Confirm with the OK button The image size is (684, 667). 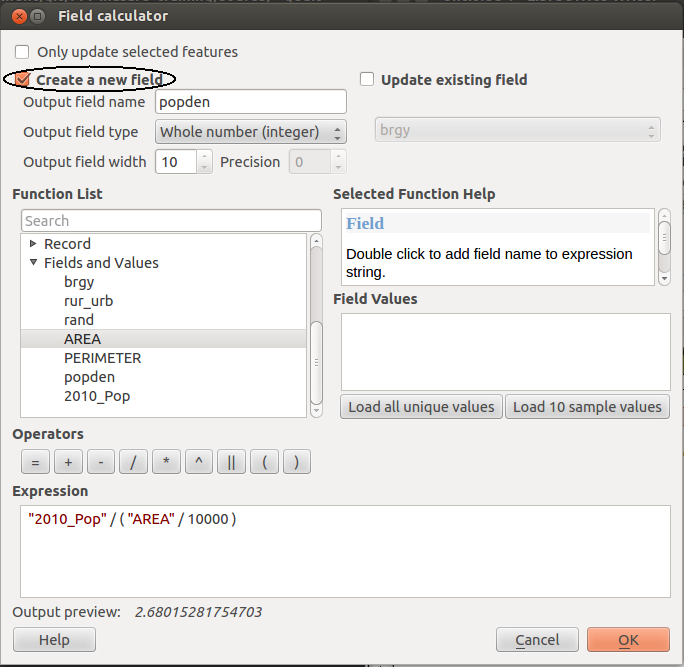point(628,640)
